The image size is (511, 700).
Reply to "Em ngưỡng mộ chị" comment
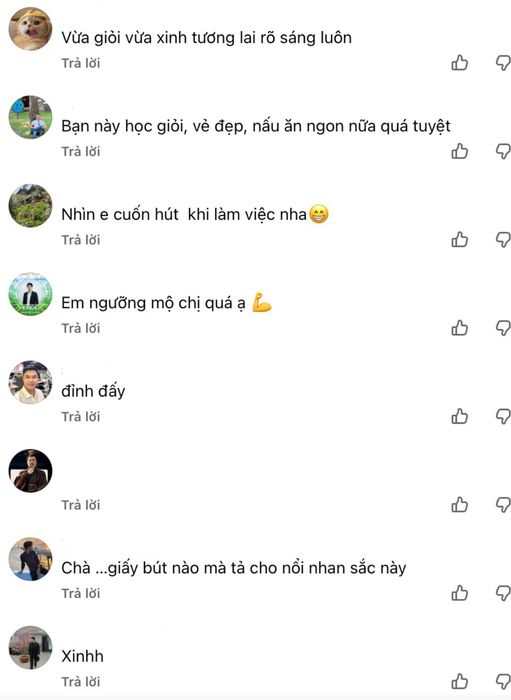(x=81, y=328)
